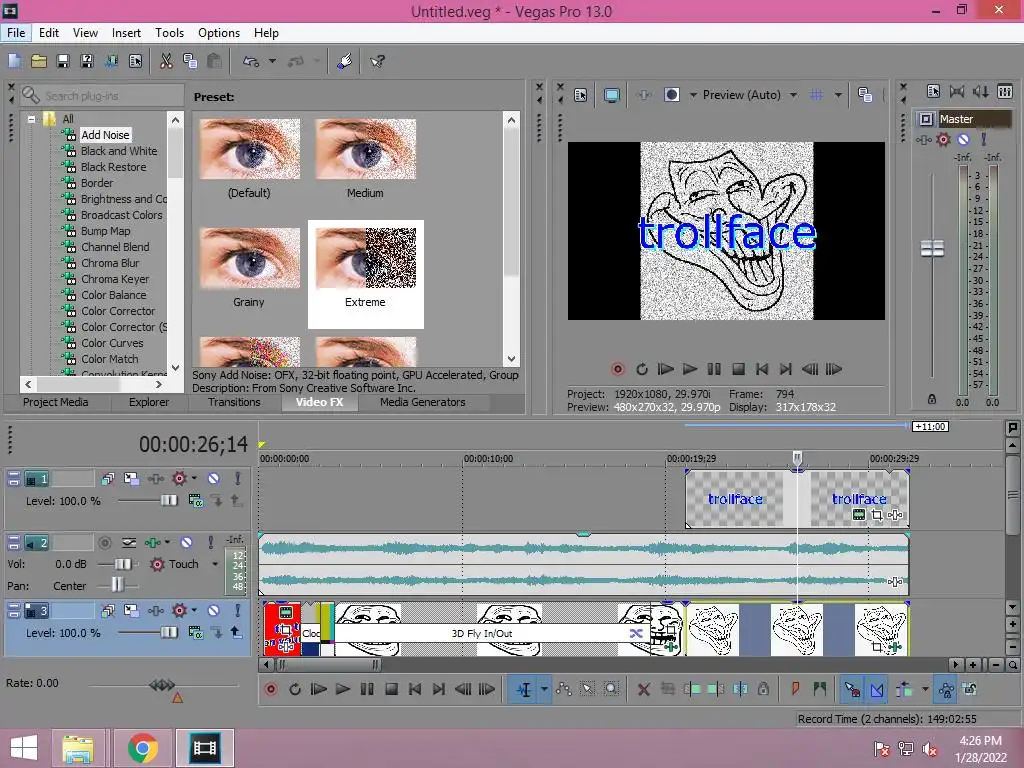This screenshot has width=1024, height=768.
Task: Save the project with the floppy icon
Action: pyautogui.click(x=63, y=61)
